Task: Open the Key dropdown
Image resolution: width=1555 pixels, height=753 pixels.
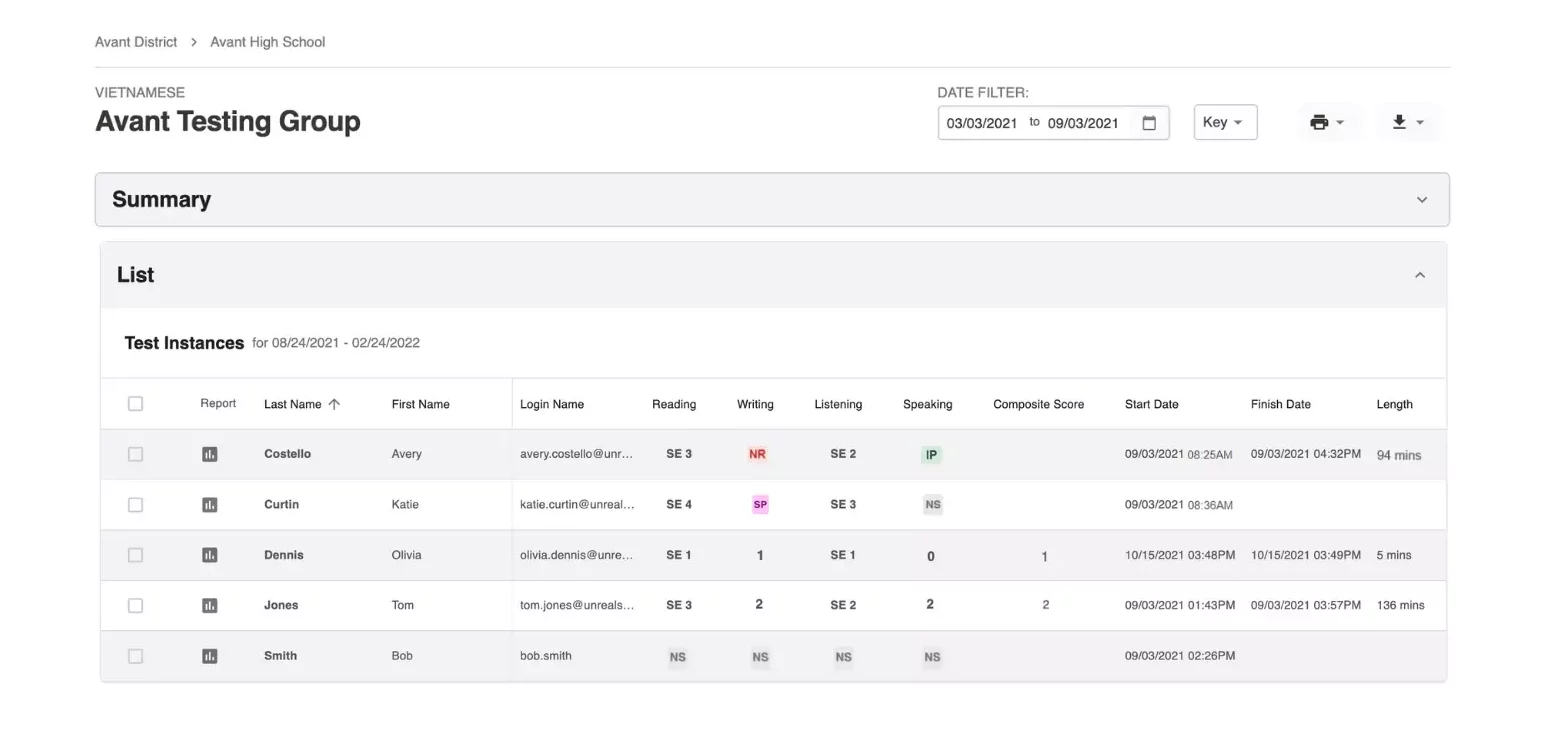Action: (x=1225, y=122)
